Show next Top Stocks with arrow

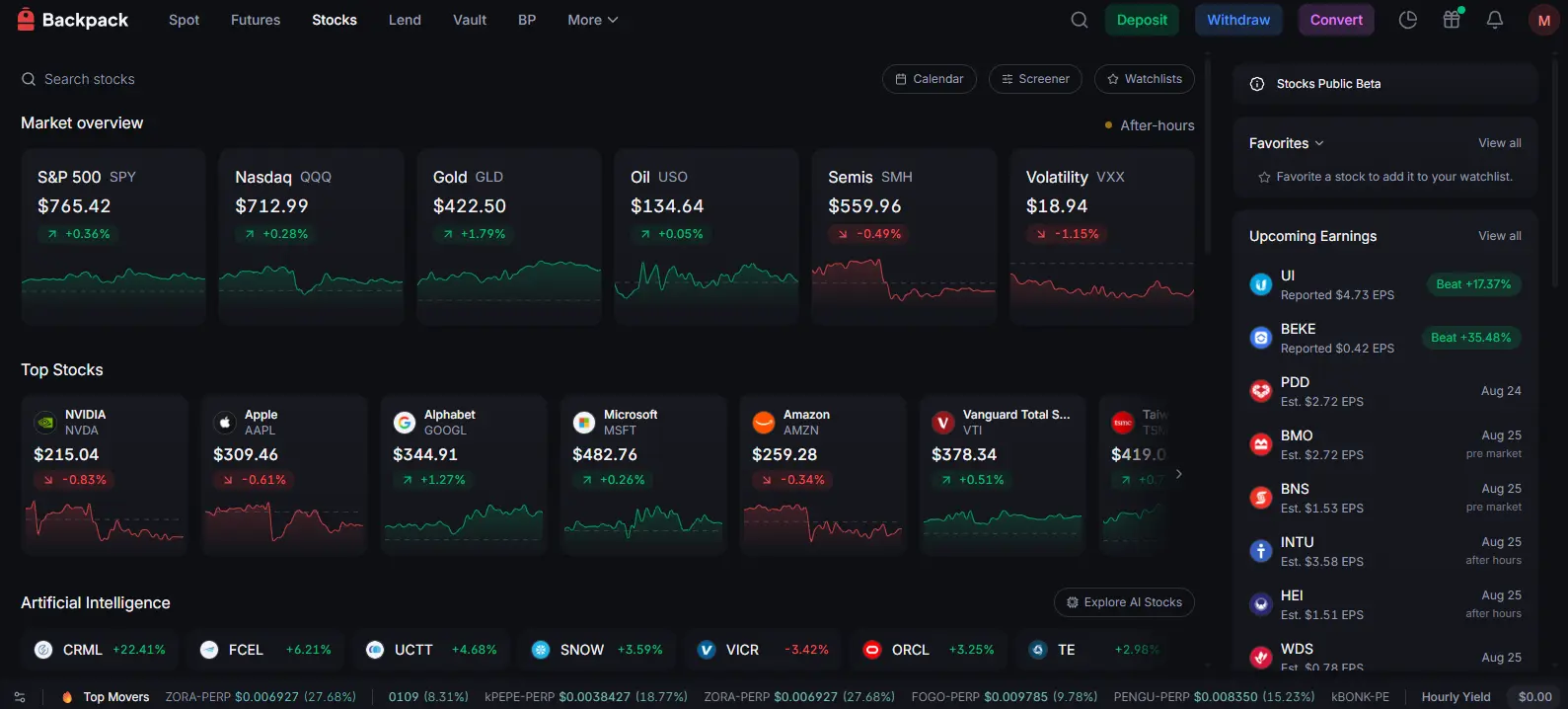(x=1178, y=474)
